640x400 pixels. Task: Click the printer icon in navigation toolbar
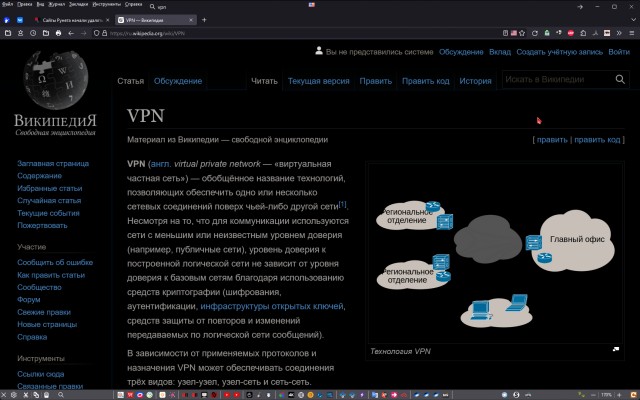58,33
